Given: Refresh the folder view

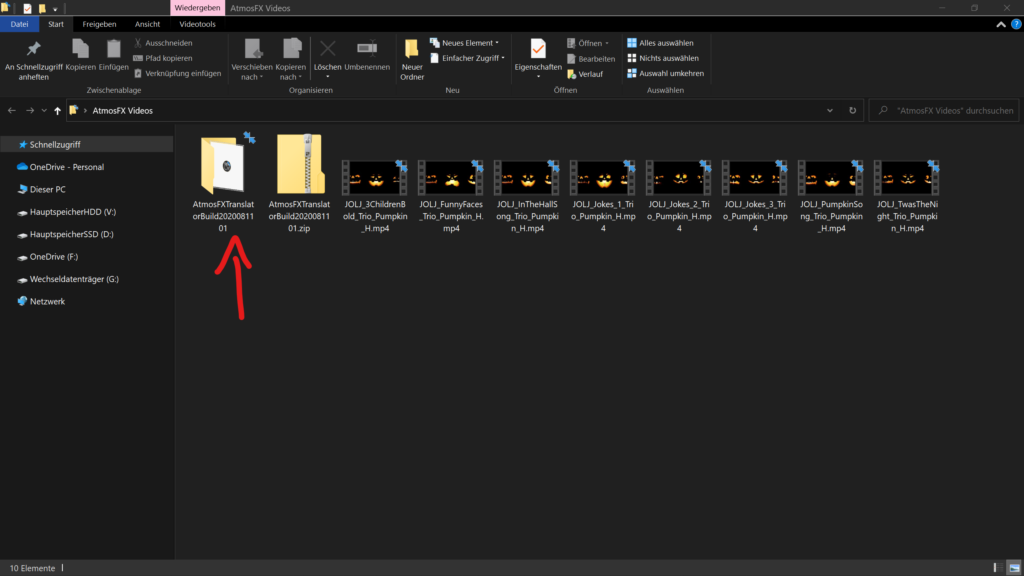Looking at the screenshot, I should pos(852,110).
